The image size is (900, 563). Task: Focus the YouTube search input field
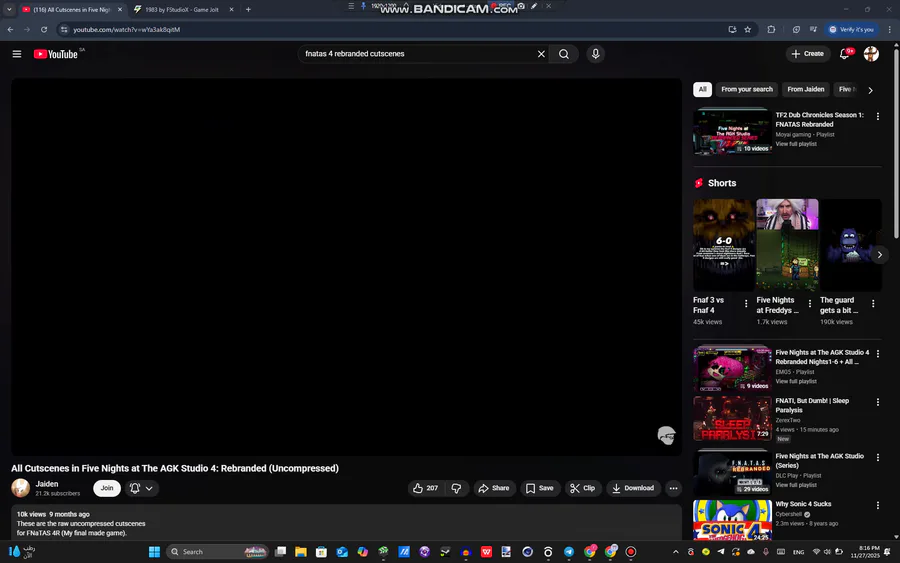click(x=416, y=54)
